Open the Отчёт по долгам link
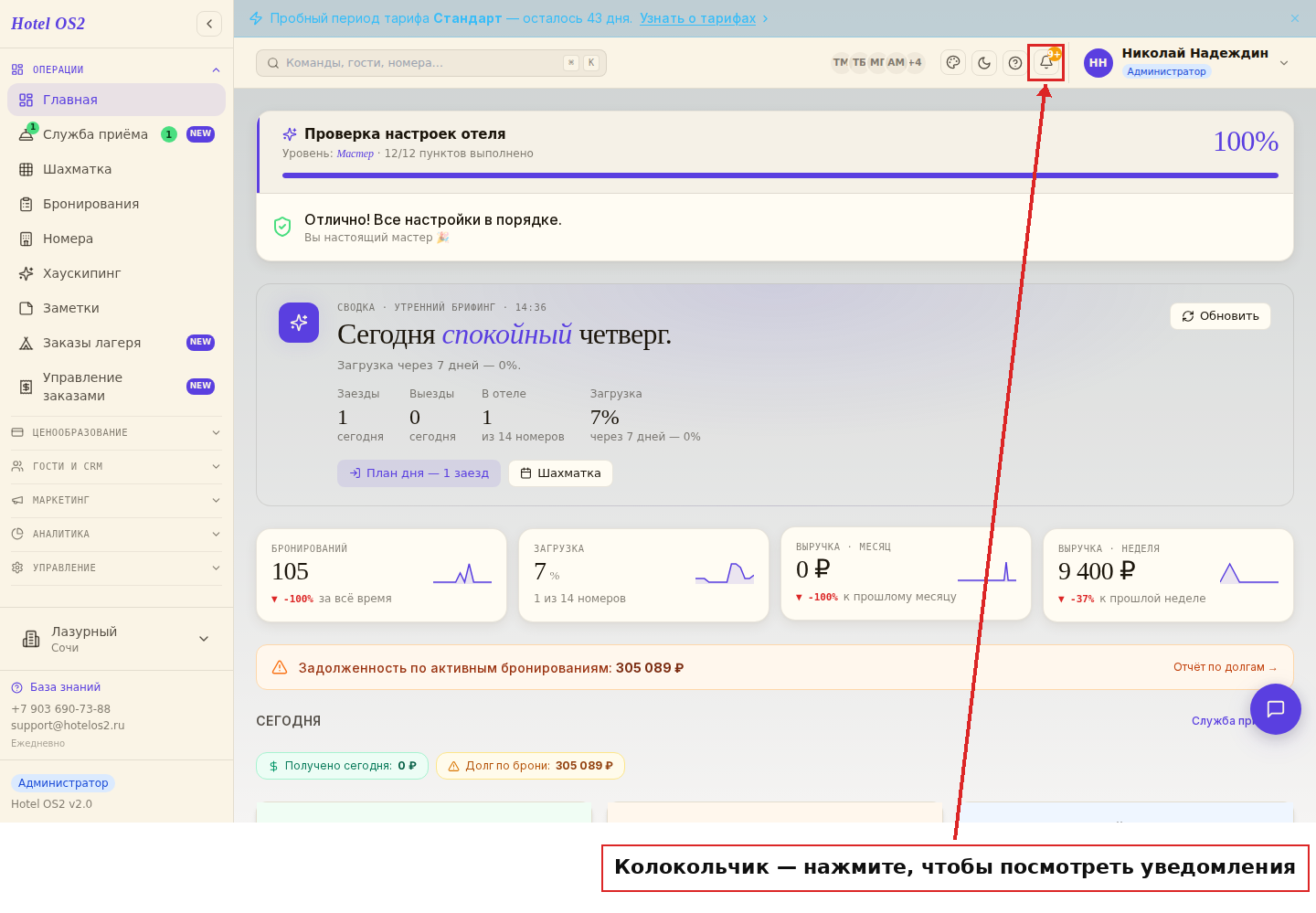This screenshot has height=913, width=1316. 1225,667
